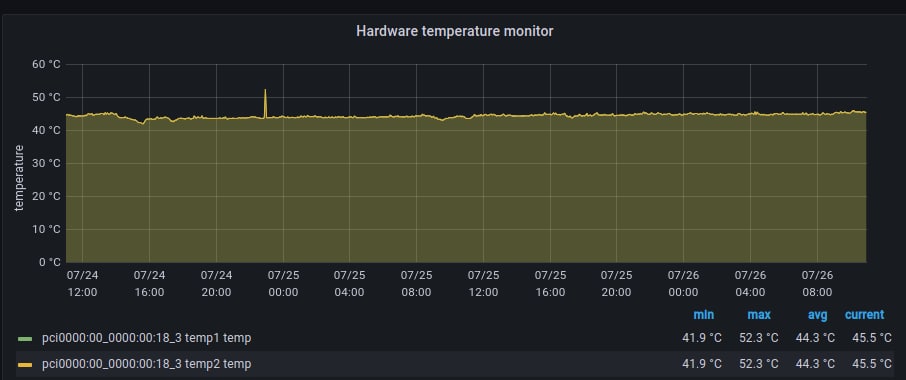The height and width of the screenshot is (380, 906).
Task: Click the 60 °C y-axis label
Action: [46, 64]
